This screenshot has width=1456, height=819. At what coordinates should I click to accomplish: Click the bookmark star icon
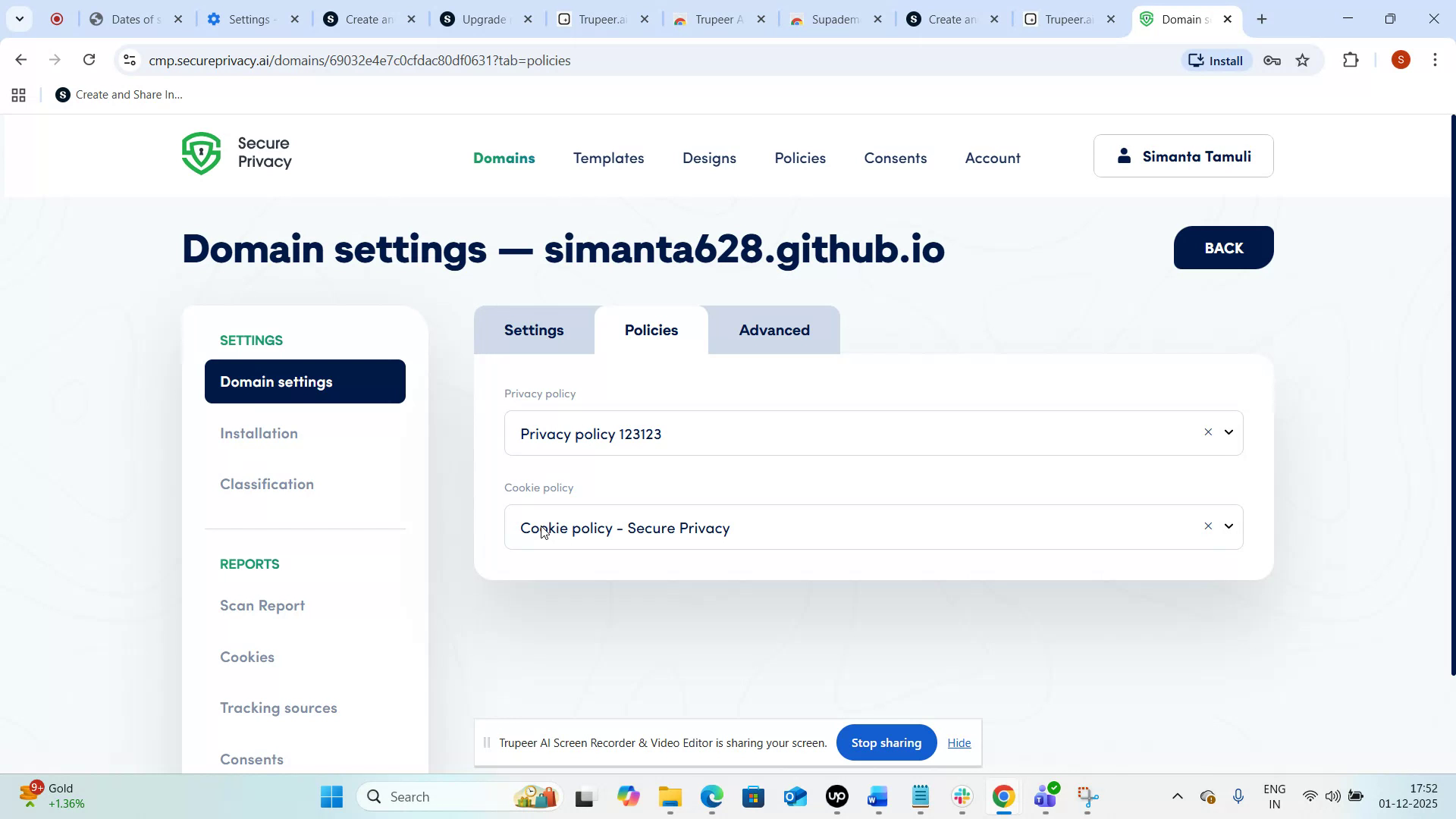1304,60
